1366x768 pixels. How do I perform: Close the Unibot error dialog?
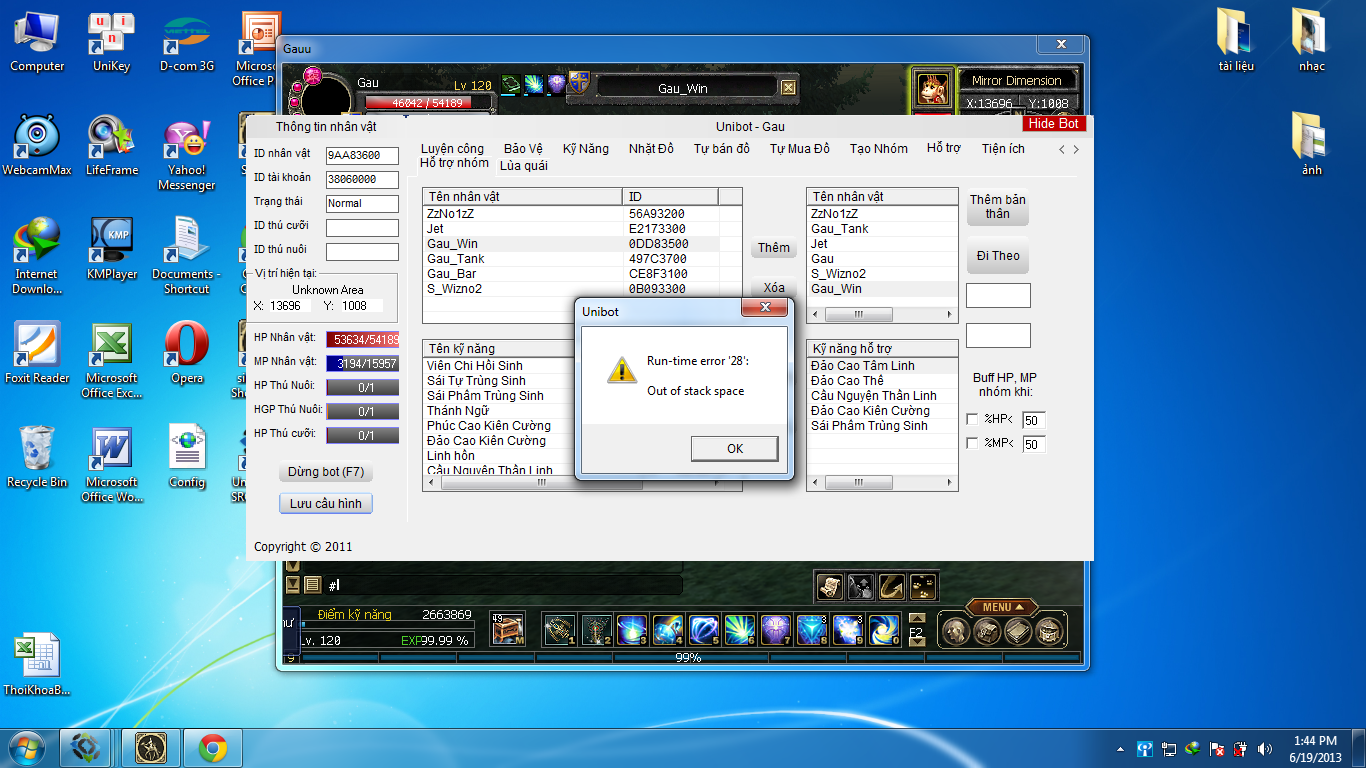(x=765, y=308)
